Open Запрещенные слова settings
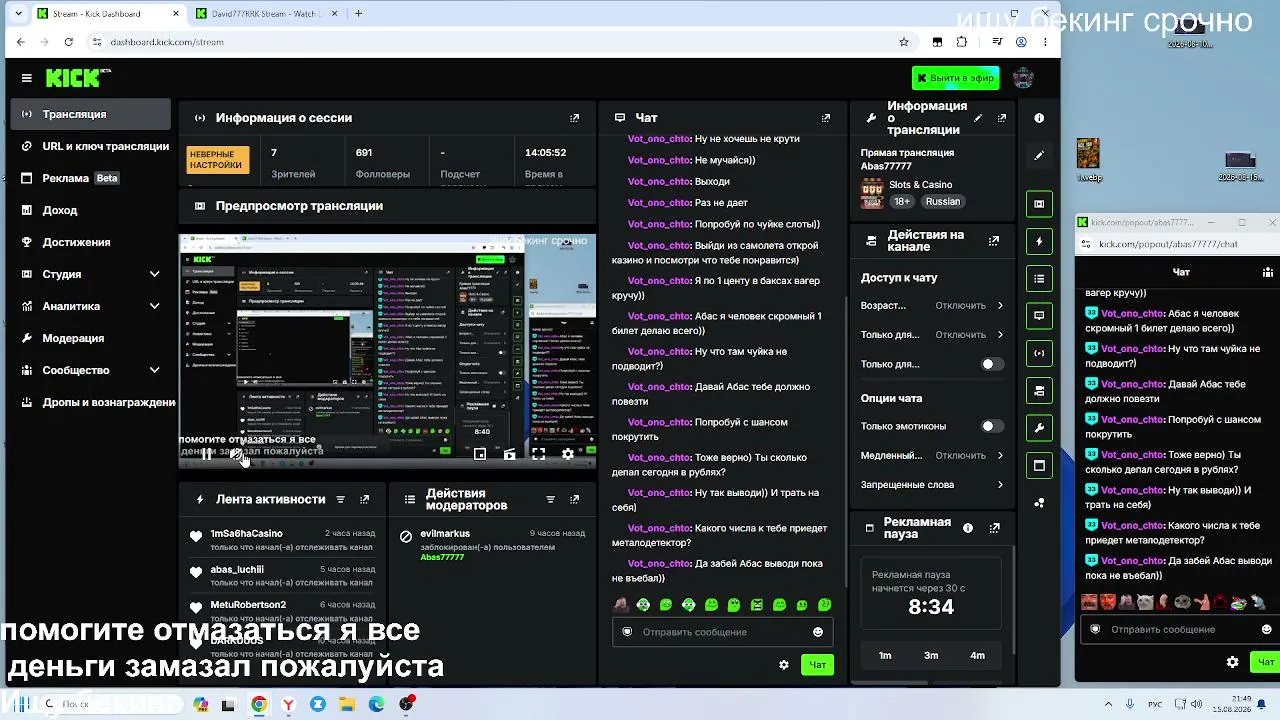This screenshot has height=720, width=1280. (x=932, y=485)
